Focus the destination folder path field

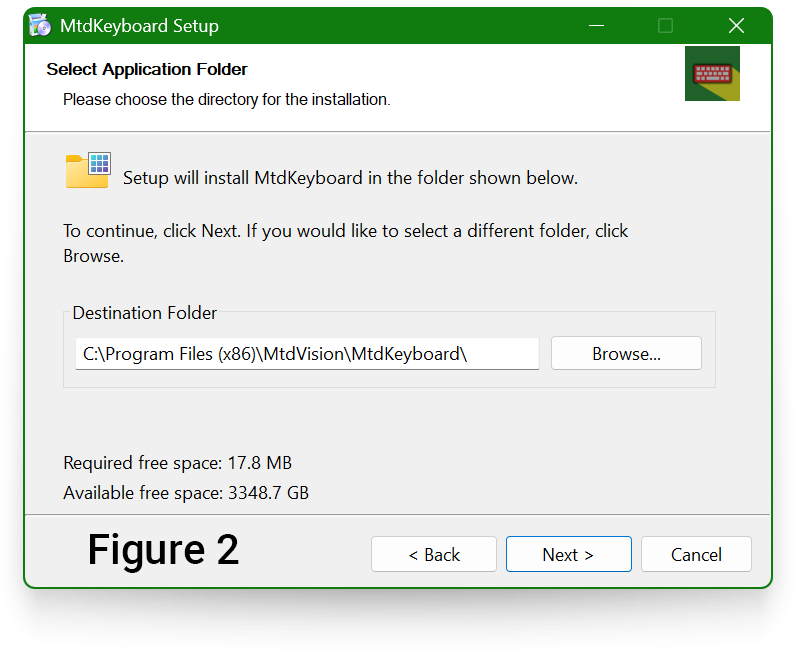[x=306, y=353]
